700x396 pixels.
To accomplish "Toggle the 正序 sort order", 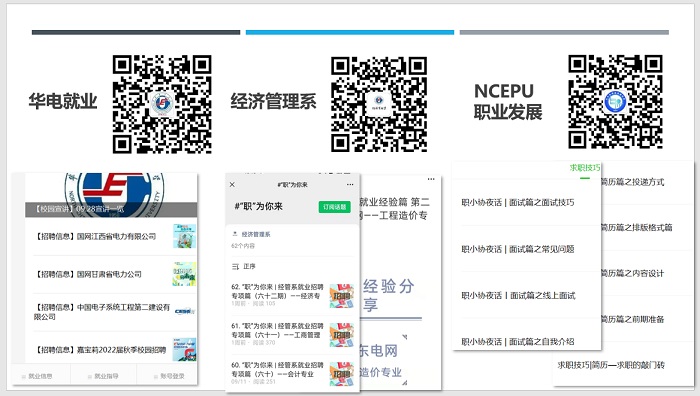I will (x=244, y=267).
